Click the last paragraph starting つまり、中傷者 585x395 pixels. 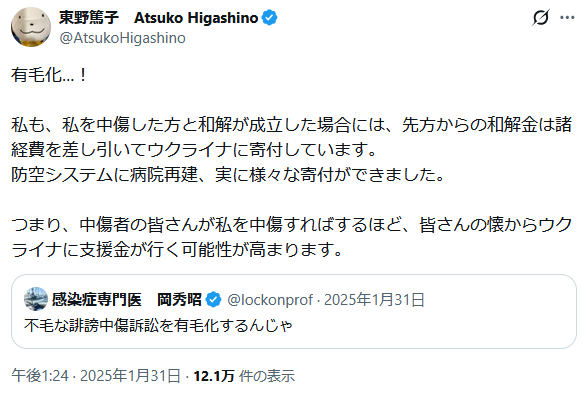click(x=291, y=237)
